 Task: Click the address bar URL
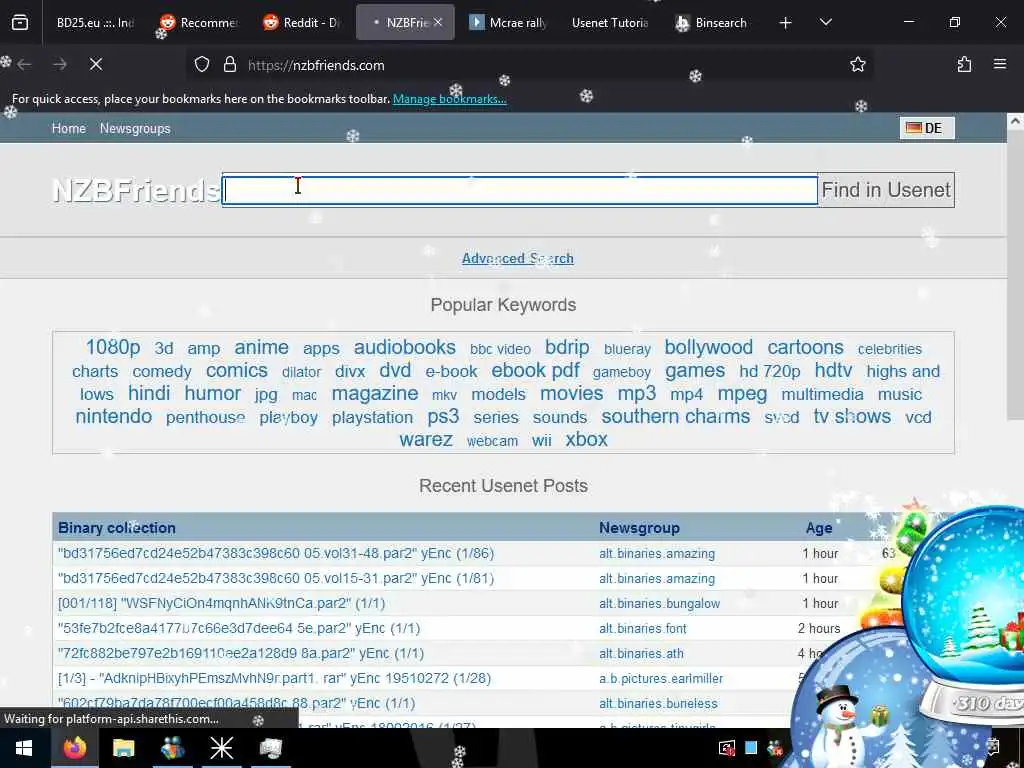pos(316,65)
